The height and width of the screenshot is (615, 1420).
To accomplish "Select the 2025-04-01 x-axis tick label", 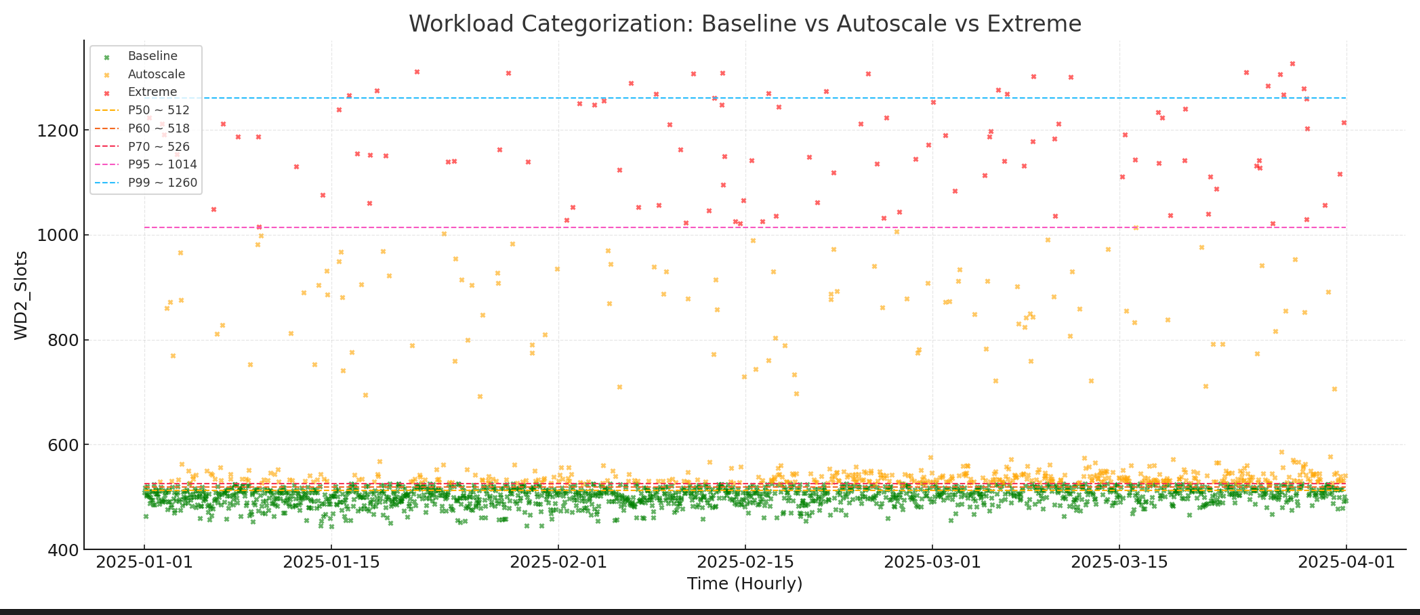I will click(1345, 563).
